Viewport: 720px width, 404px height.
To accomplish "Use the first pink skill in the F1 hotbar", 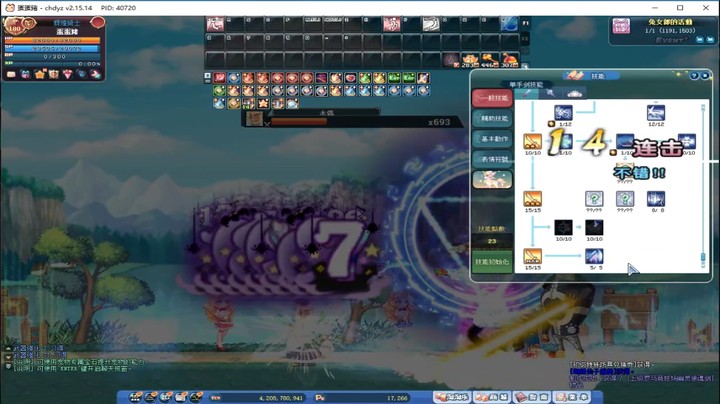I will tap(215, 24).
